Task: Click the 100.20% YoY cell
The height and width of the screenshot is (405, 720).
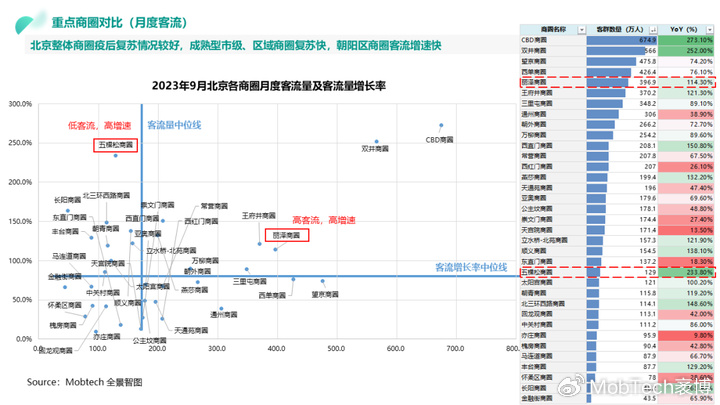Action: (686, 282)
